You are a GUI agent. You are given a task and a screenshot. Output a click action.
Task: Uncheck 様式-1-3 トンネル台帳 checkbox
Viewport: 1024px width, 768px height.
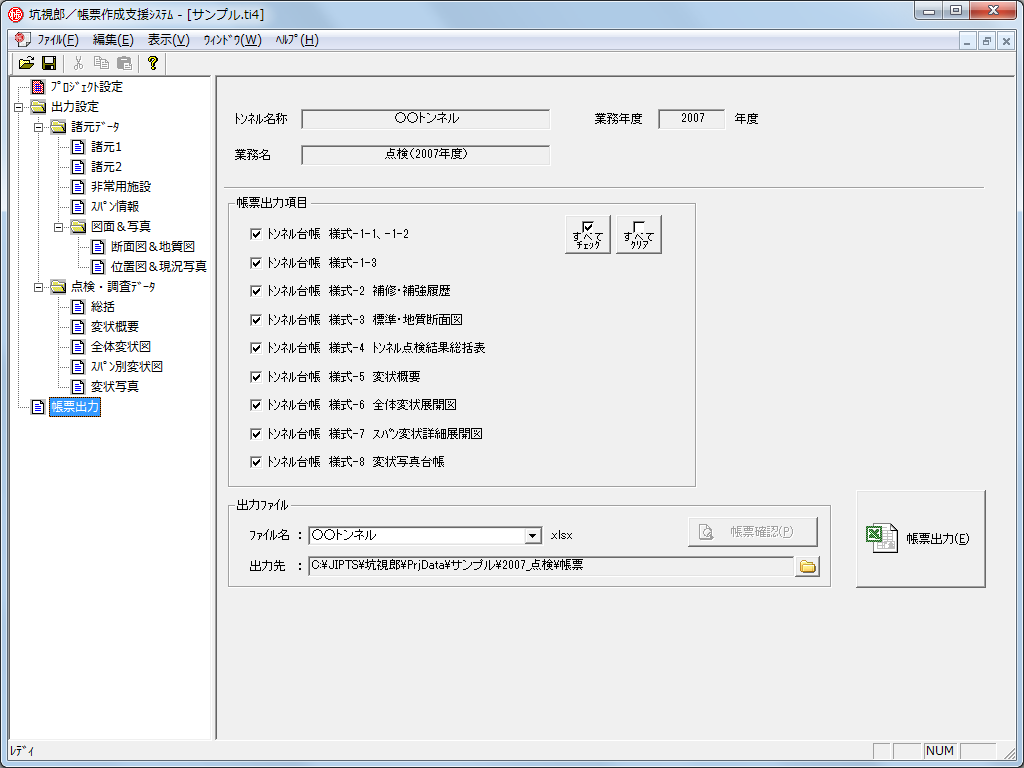(x=256, y=263)
